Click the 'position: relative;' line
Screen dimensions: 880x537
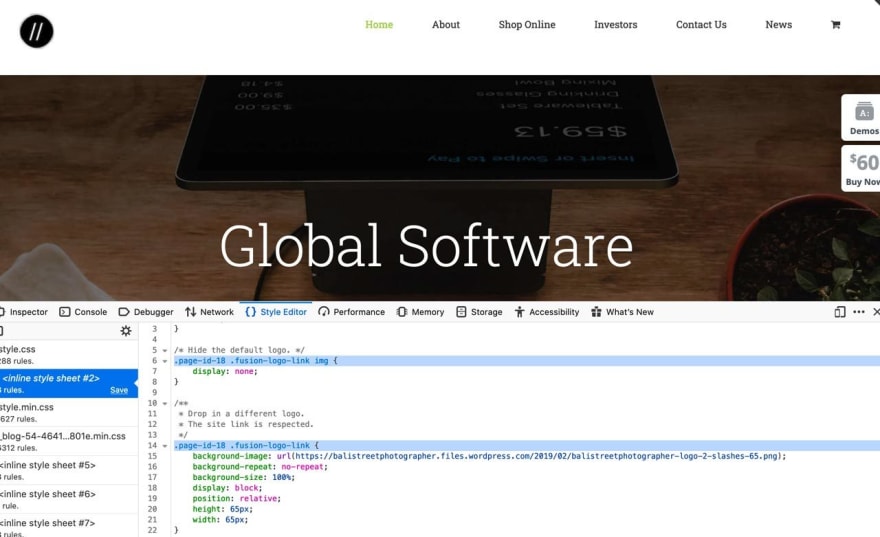coord(236,499)
